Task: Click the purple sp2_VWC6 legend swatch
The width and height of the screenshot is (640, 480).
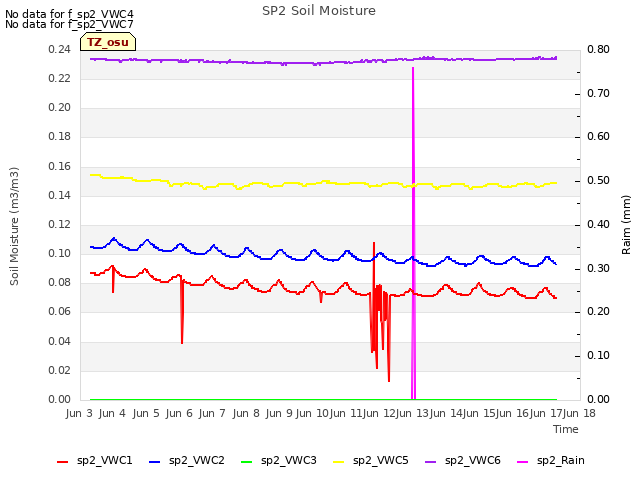Action: point(431,462)
